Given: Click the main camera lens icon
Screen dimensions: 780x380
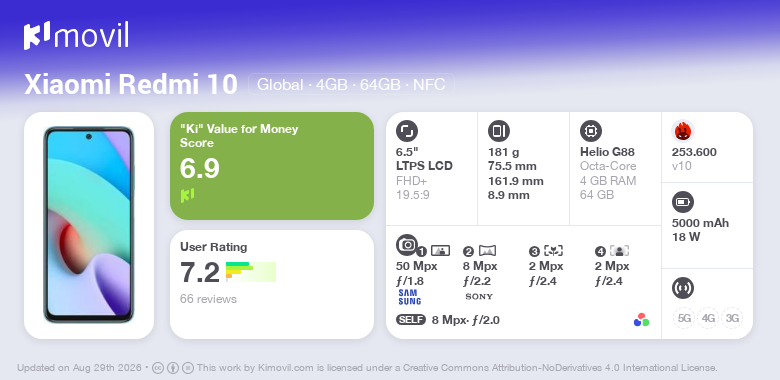Looking at the screenshot, I should pyautogui.click(x=407, y=244).
